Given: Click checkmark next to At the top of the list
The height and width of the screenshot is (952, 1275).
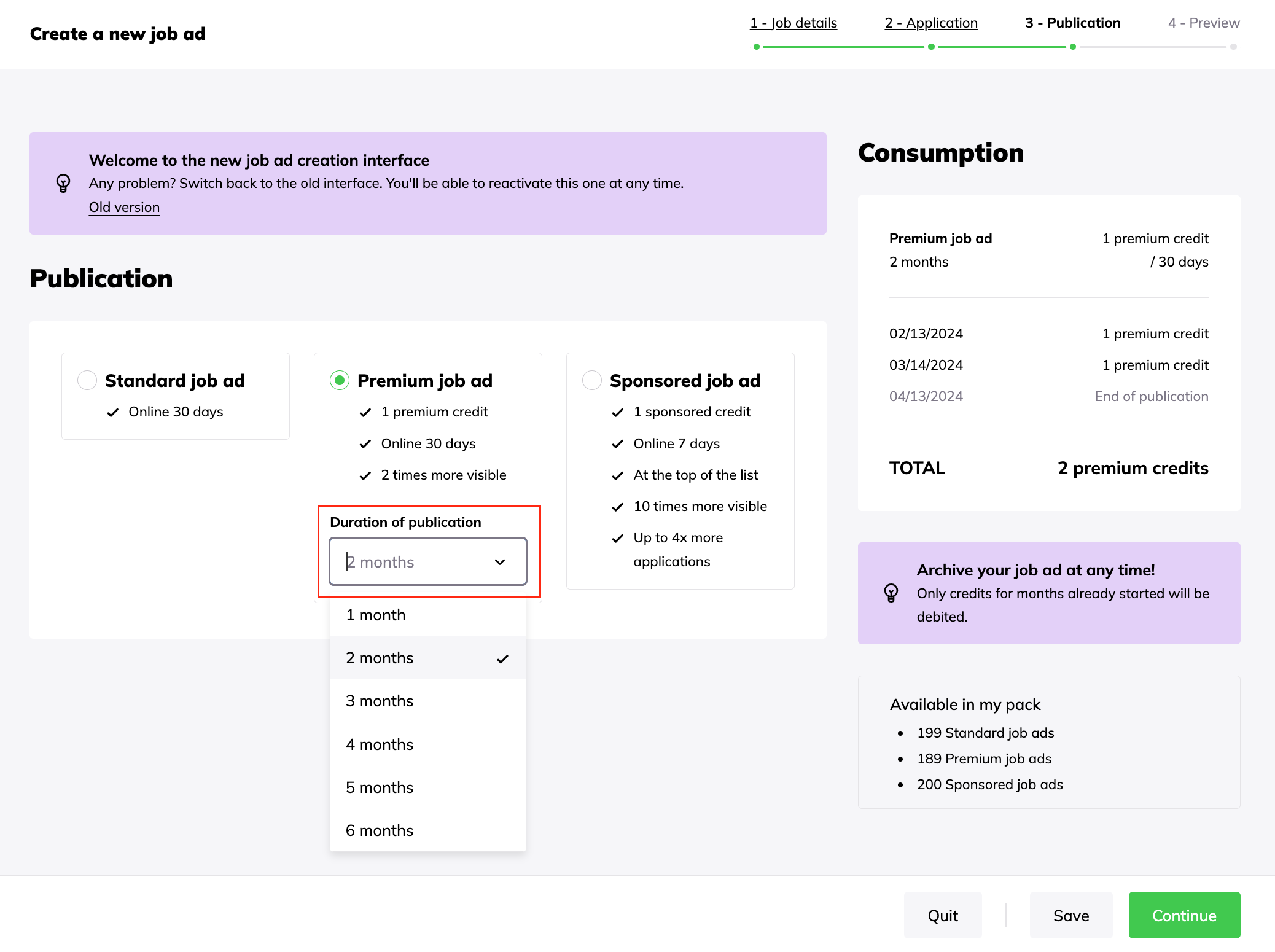Looking at the screenshot, I should point(618,476).
